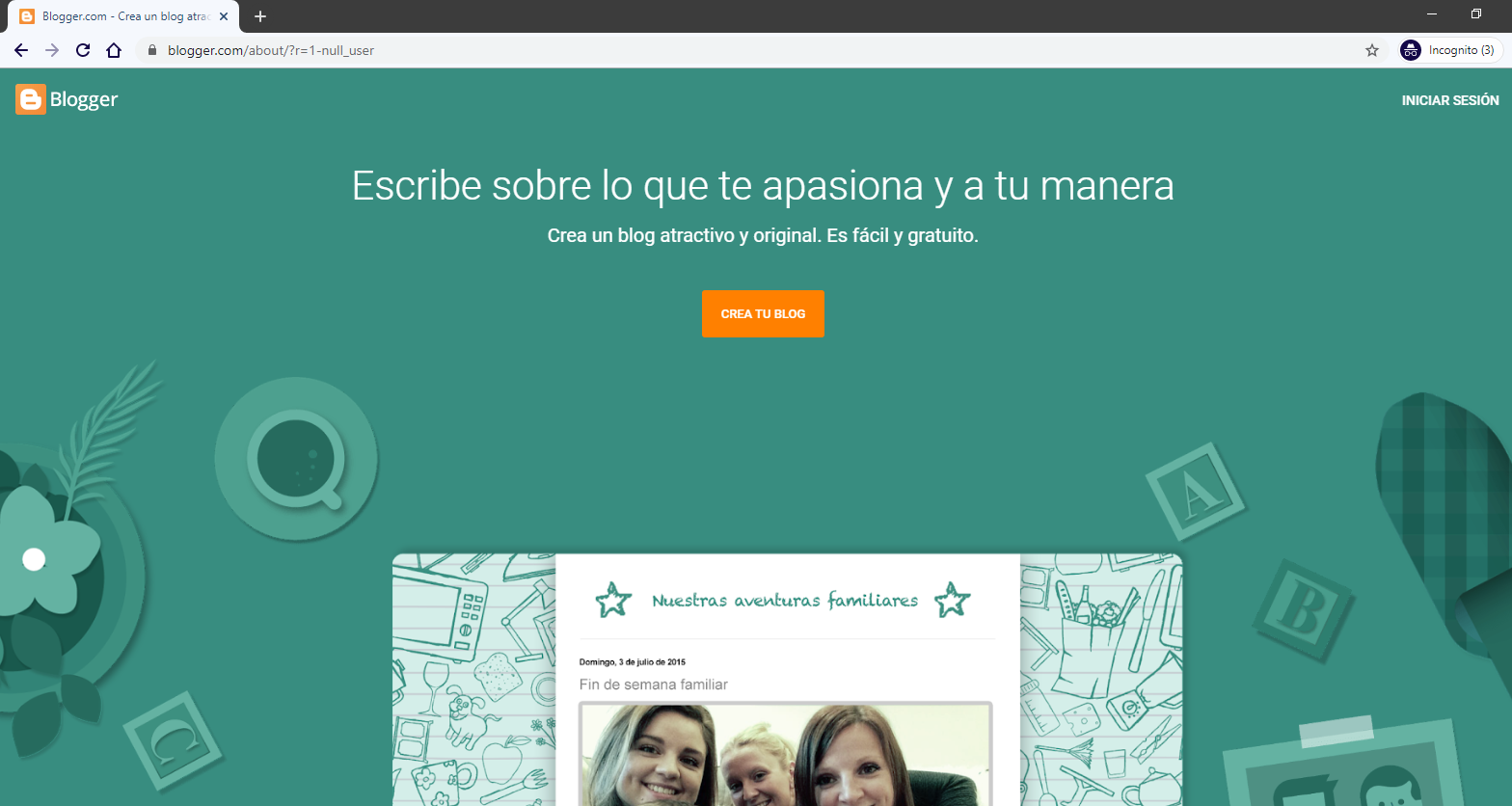Open a new tab with plus button

(260, 16)
